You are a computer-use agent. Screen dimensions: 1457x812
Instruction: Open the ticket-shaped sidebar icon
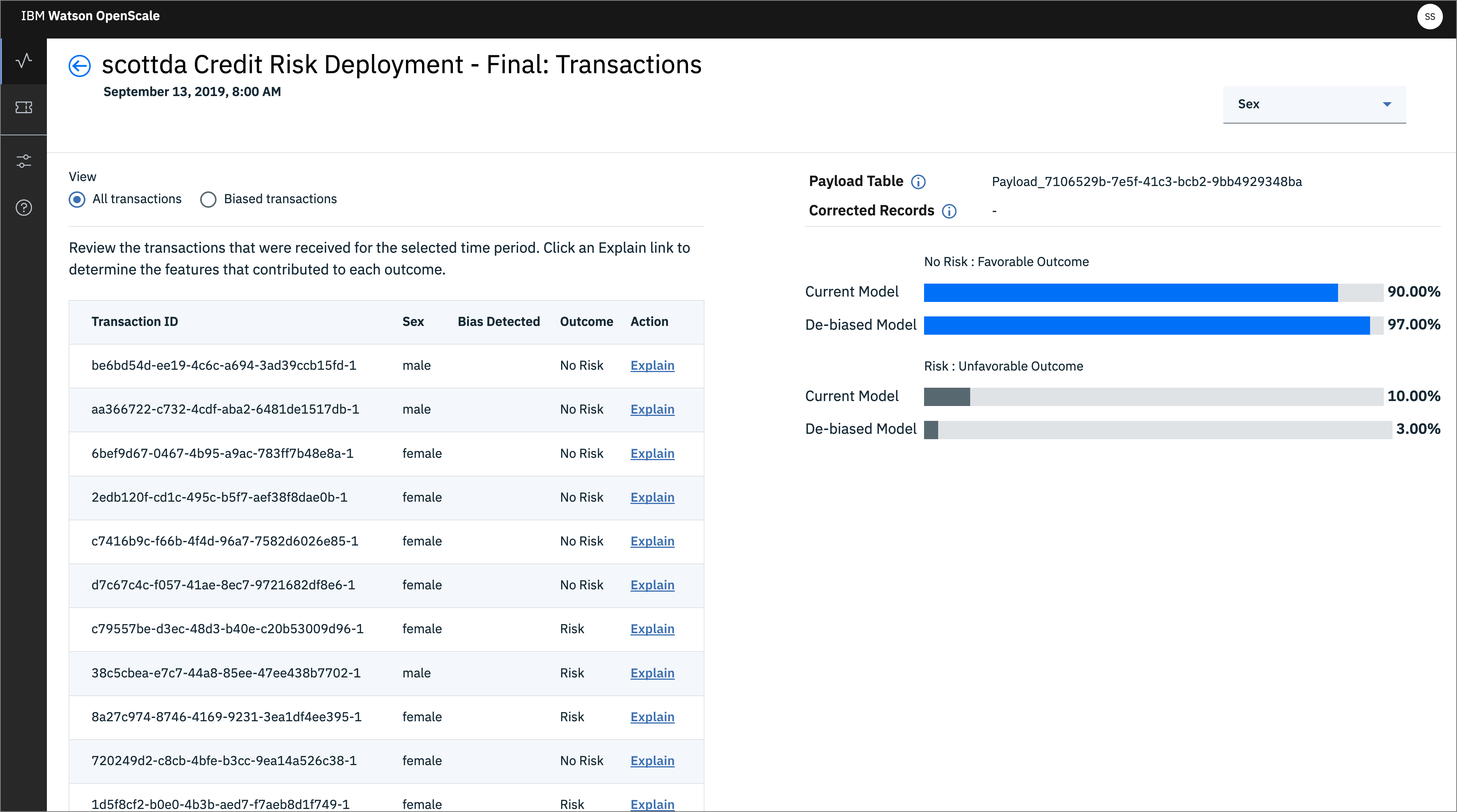tap(24, 108)
